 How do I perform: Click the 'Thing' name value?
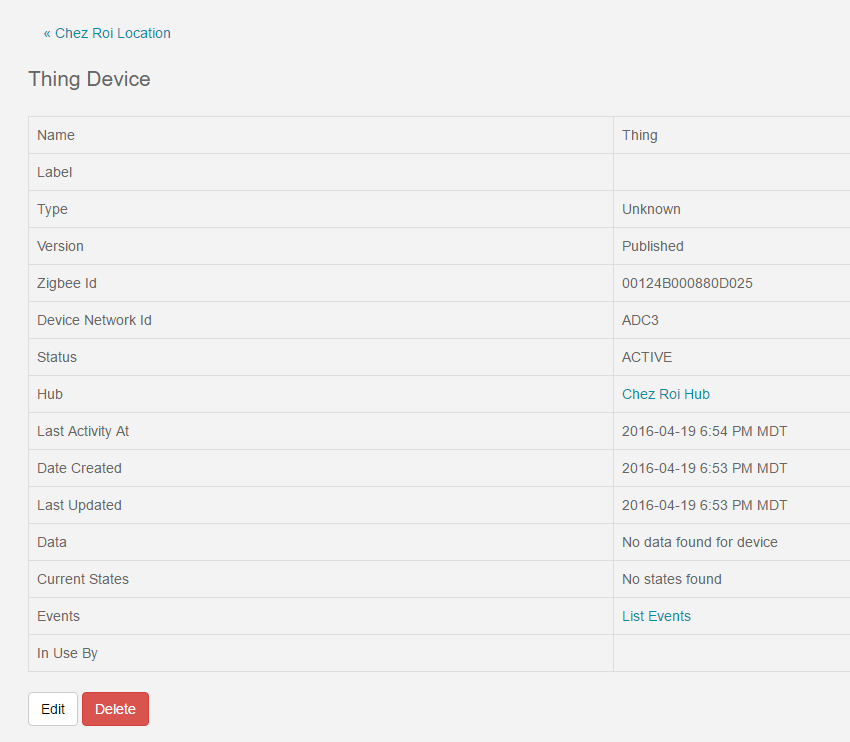point(640,135)
